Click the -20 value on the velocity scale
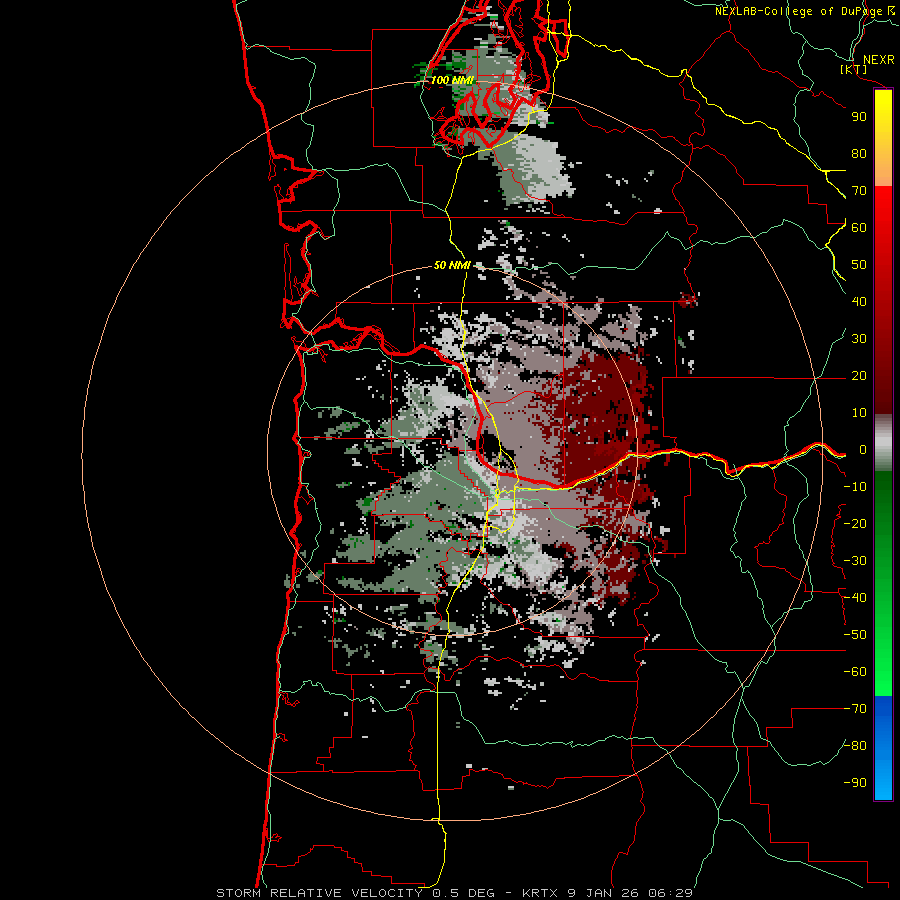 (x=855, y=523)
